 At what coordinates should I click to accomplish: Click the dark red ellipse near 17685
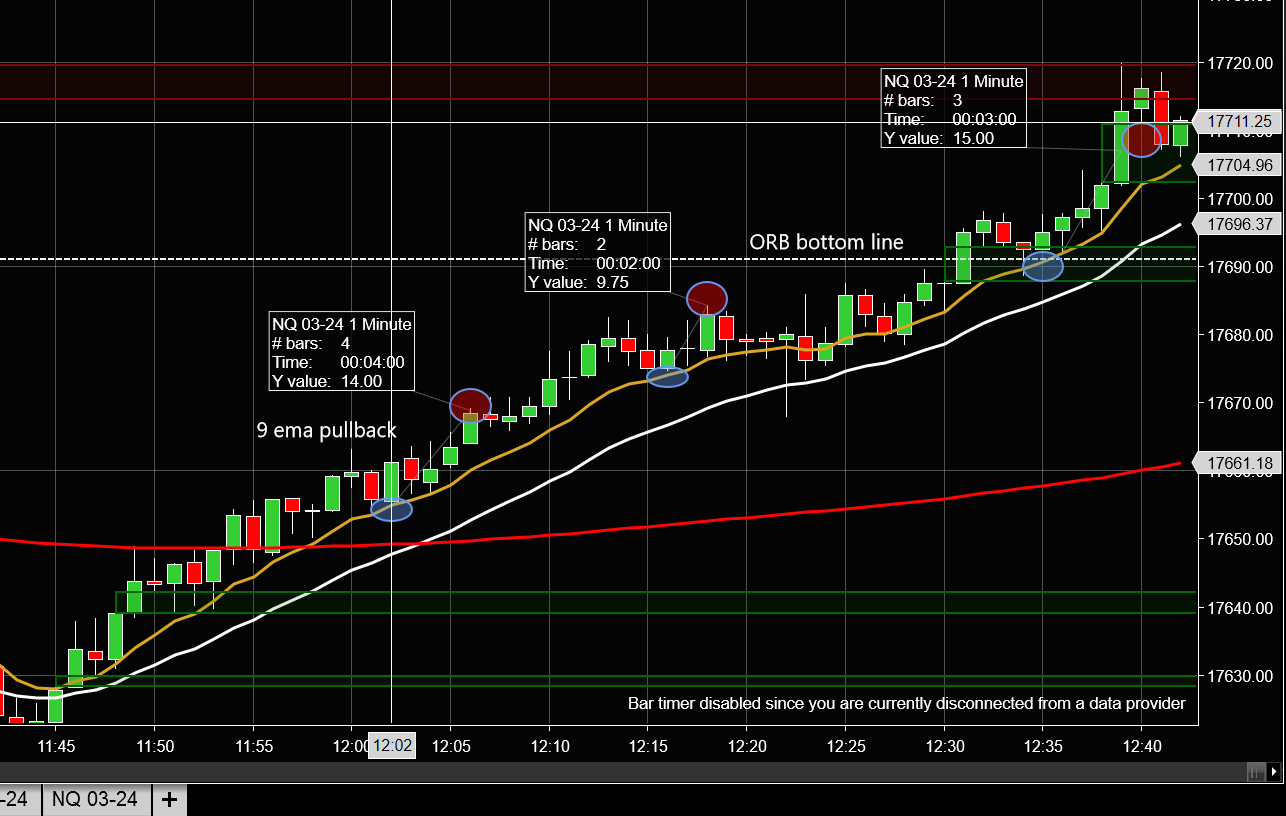707,298
